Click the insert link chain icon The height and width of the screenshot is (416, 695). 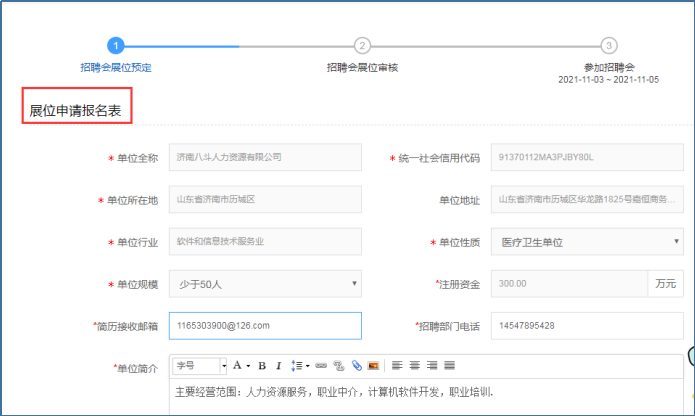pyautogui.click(x=321, y=365)
